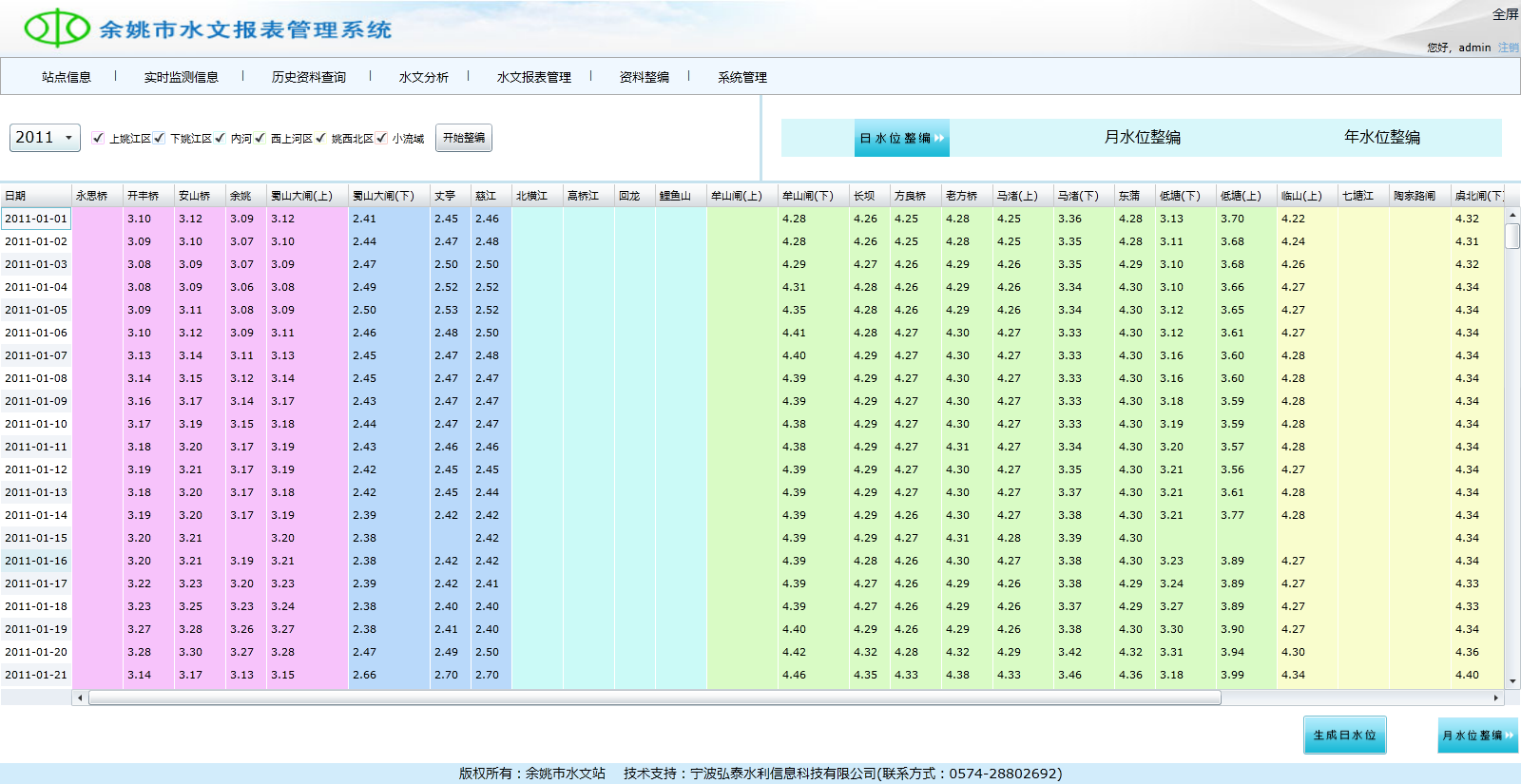Switch to the 年水位整编 tab

click(1381, 138)
